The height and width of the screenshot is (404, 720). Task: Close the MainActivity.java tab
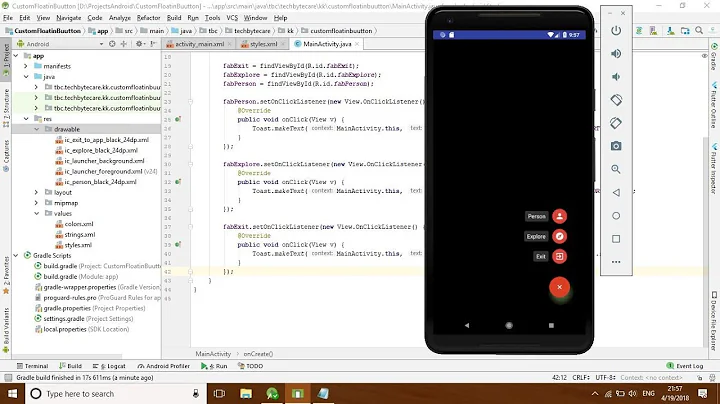coord(357,44)
